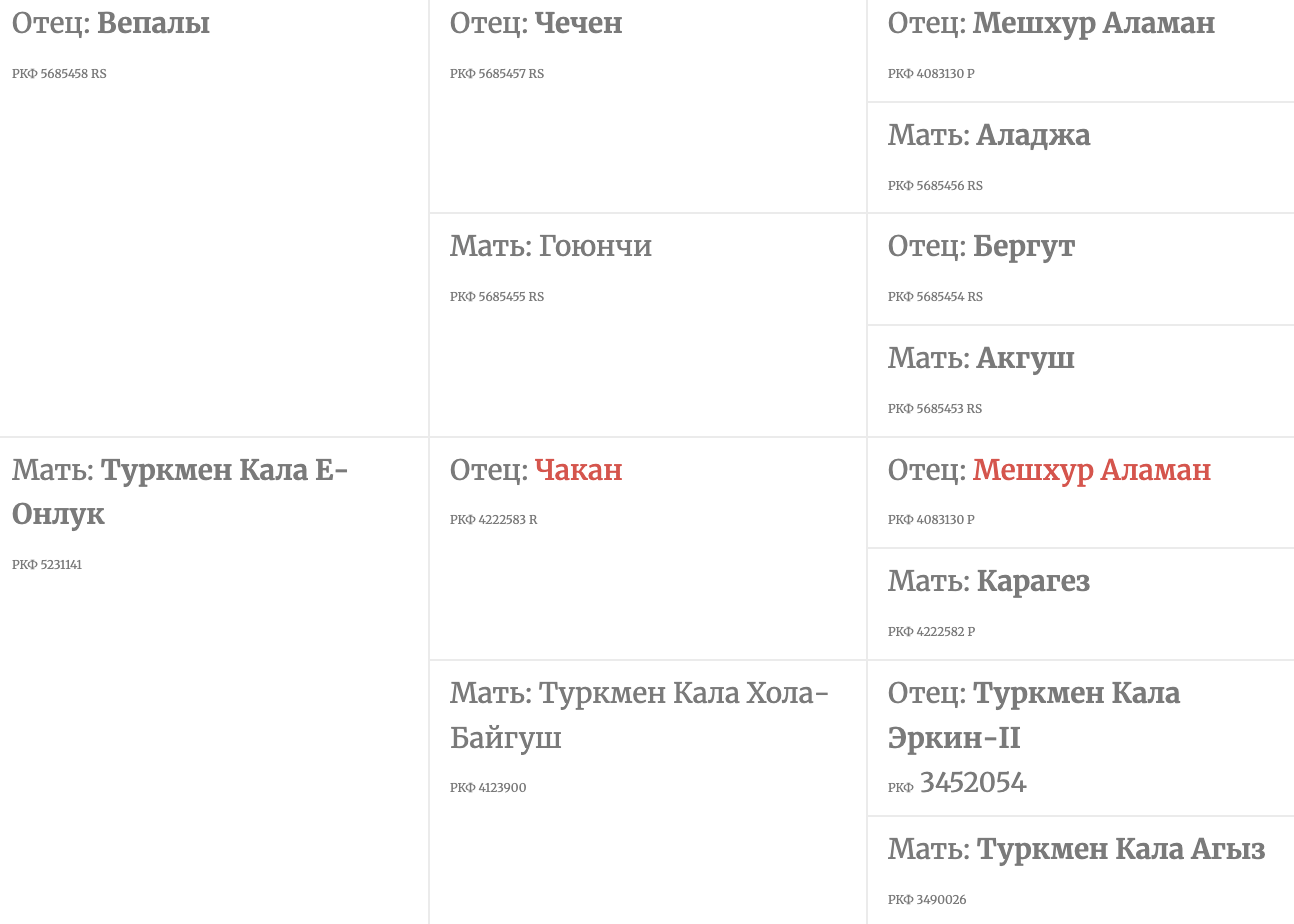Open Туркмен Кала Хола-Байгуш entry
The height and width of the screenshot is (924, 1294).
[640, 715]
